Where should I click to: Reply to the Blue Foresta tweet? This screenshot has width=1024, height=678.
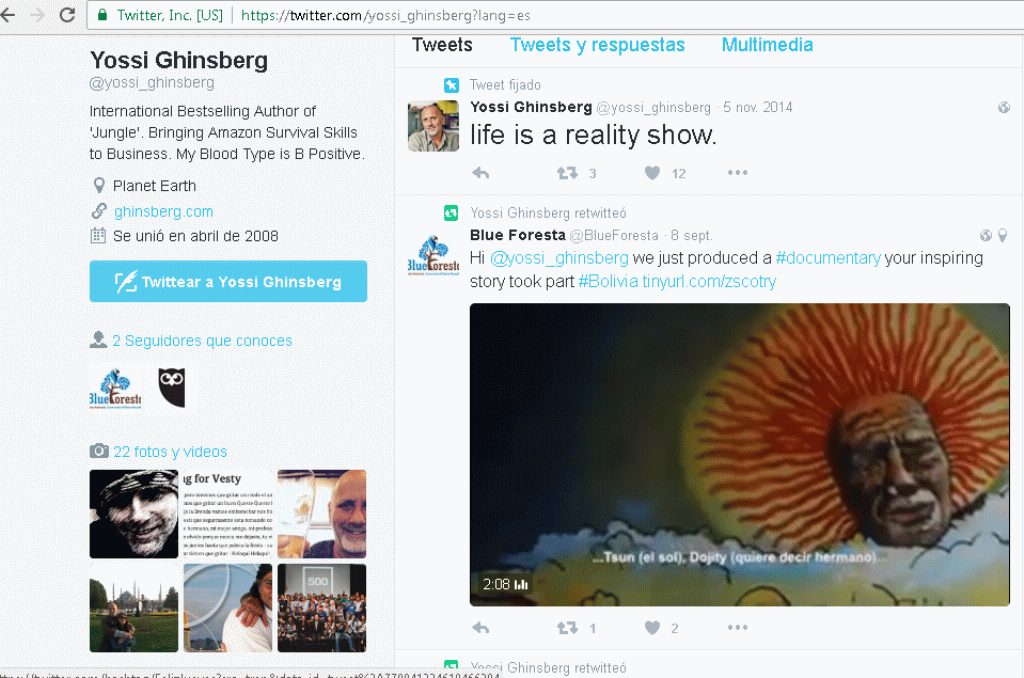481,628
